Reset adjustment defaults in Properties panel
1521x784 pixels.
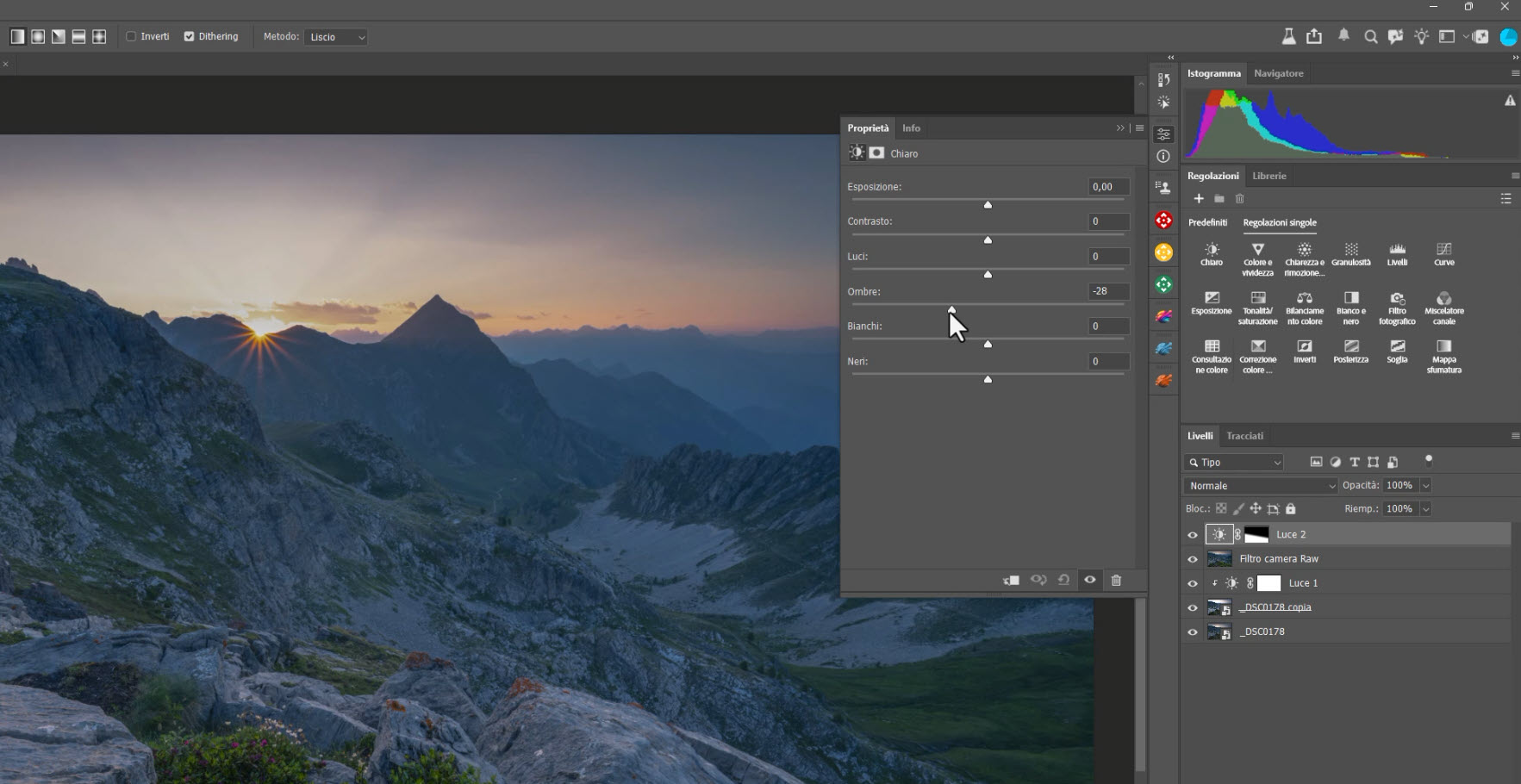1063,580
